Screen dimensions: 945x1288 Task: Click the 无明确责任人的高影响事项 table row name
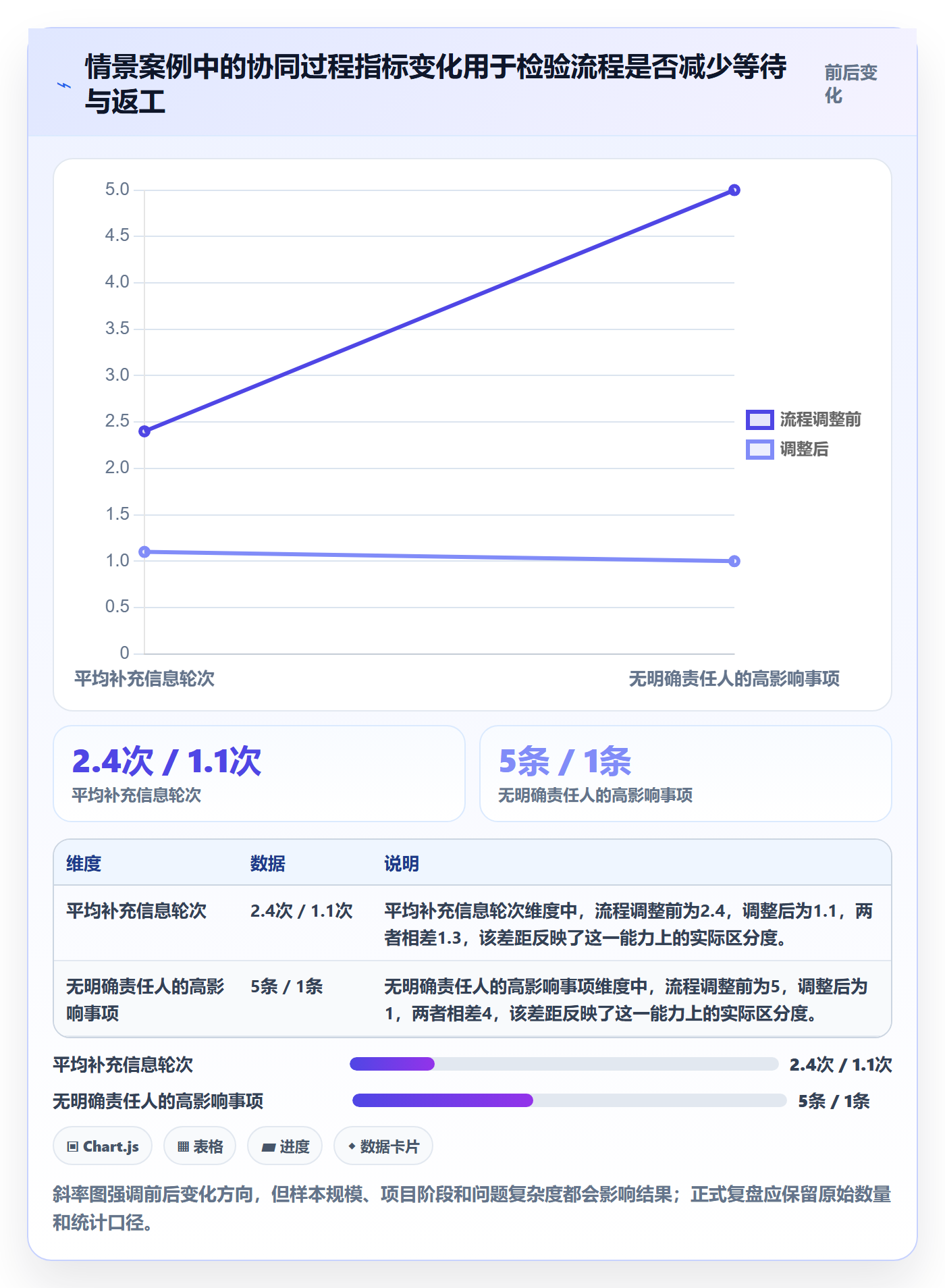[145, 1000]
